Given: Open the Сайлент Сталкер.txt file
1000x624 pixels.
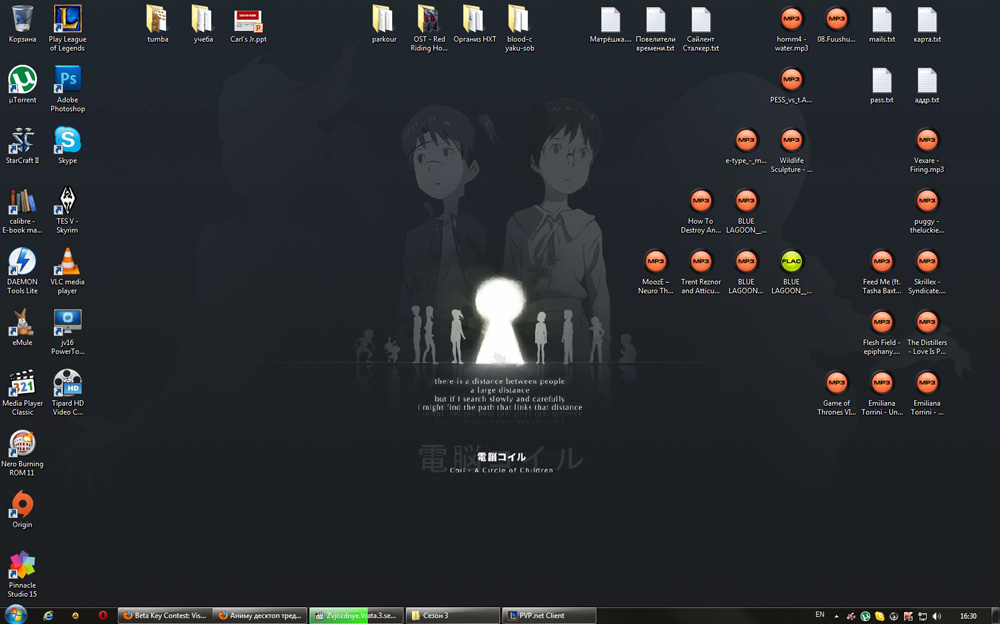Looking at the screenshot, I should (x=700, y=28).
